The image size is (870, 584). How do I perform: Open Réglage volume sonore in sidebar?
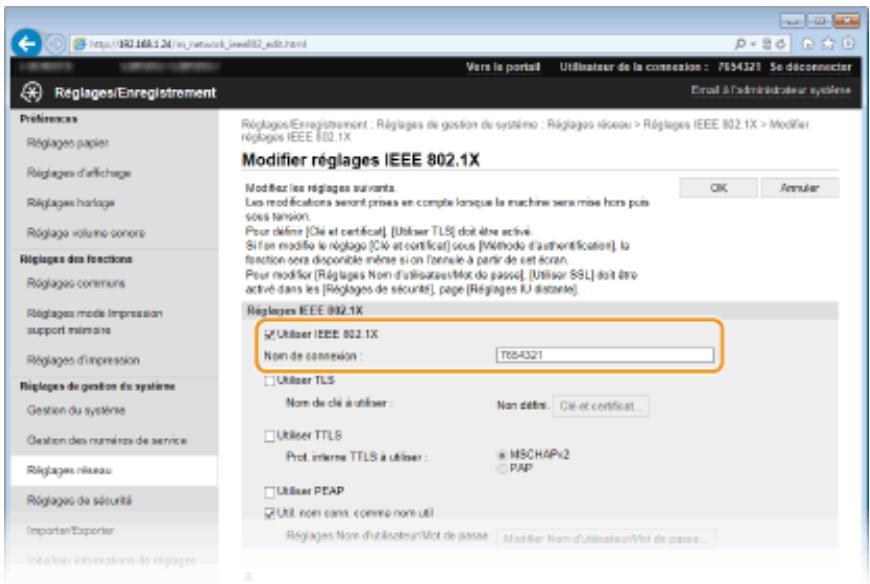coord(85,233)
